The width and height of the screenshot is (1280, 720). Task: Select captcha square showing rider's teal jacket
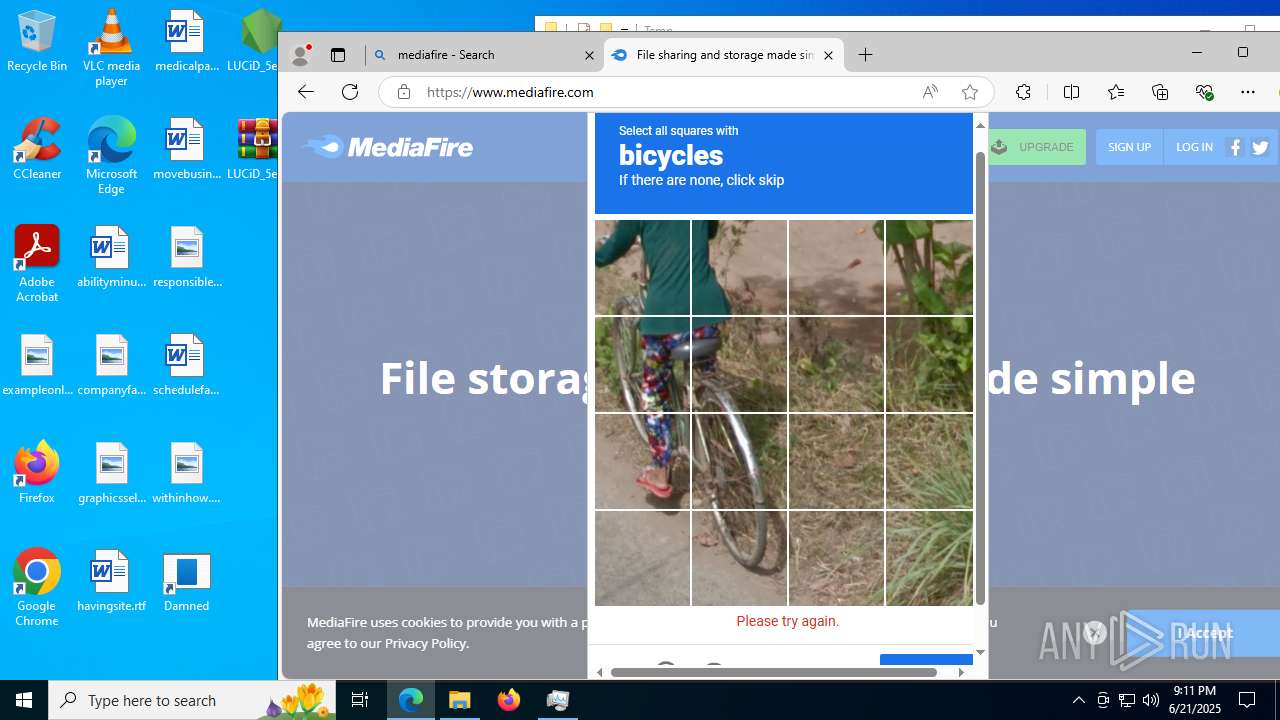(642, 267)
